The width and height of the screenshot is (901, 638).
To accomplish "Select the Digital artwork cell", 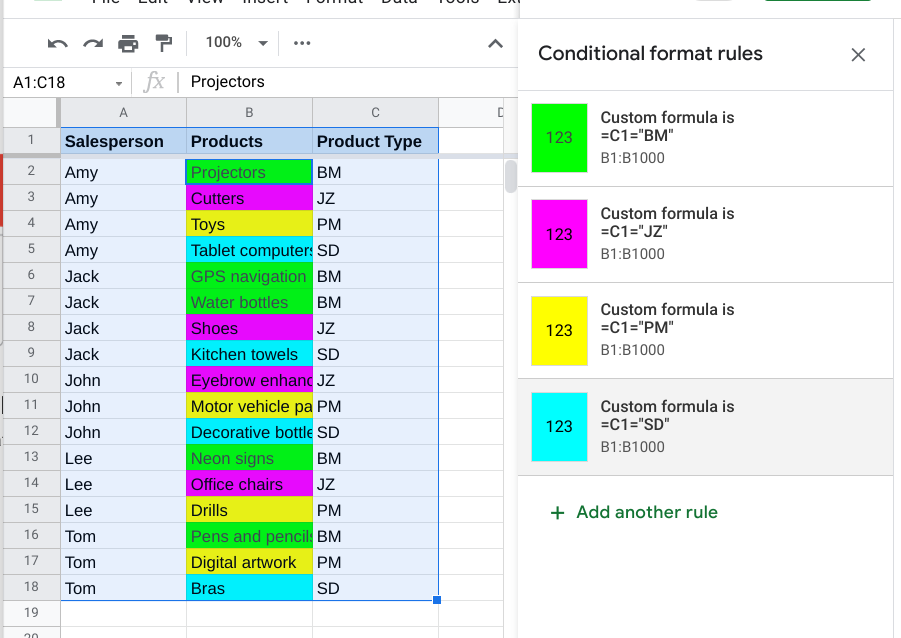I will (249, 562).
